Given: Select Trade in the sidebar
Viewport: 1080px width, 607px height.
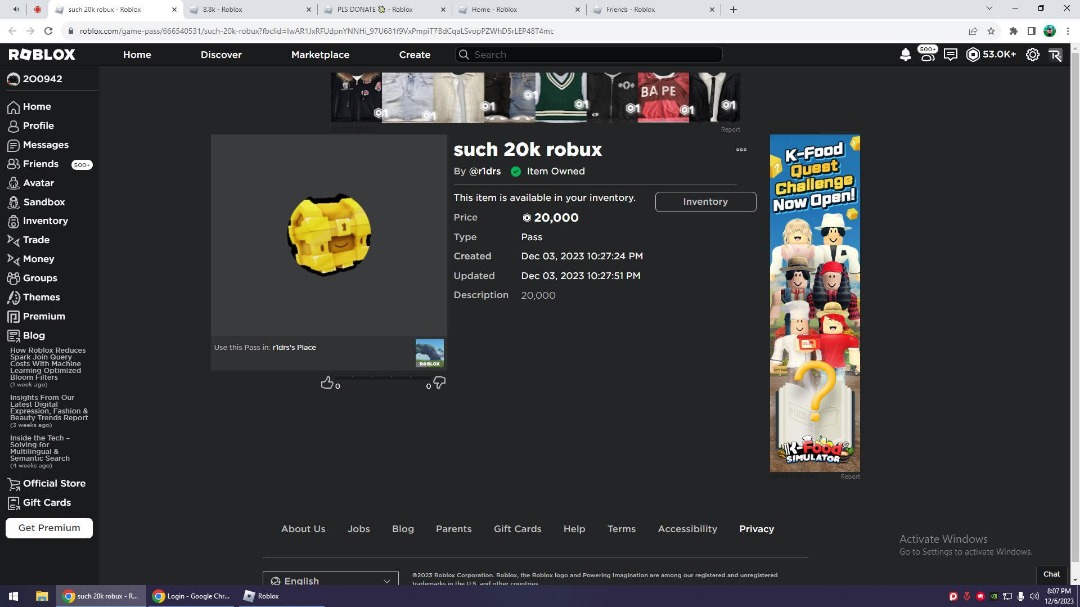Looking at the screenshot, I should click(37, 239).
